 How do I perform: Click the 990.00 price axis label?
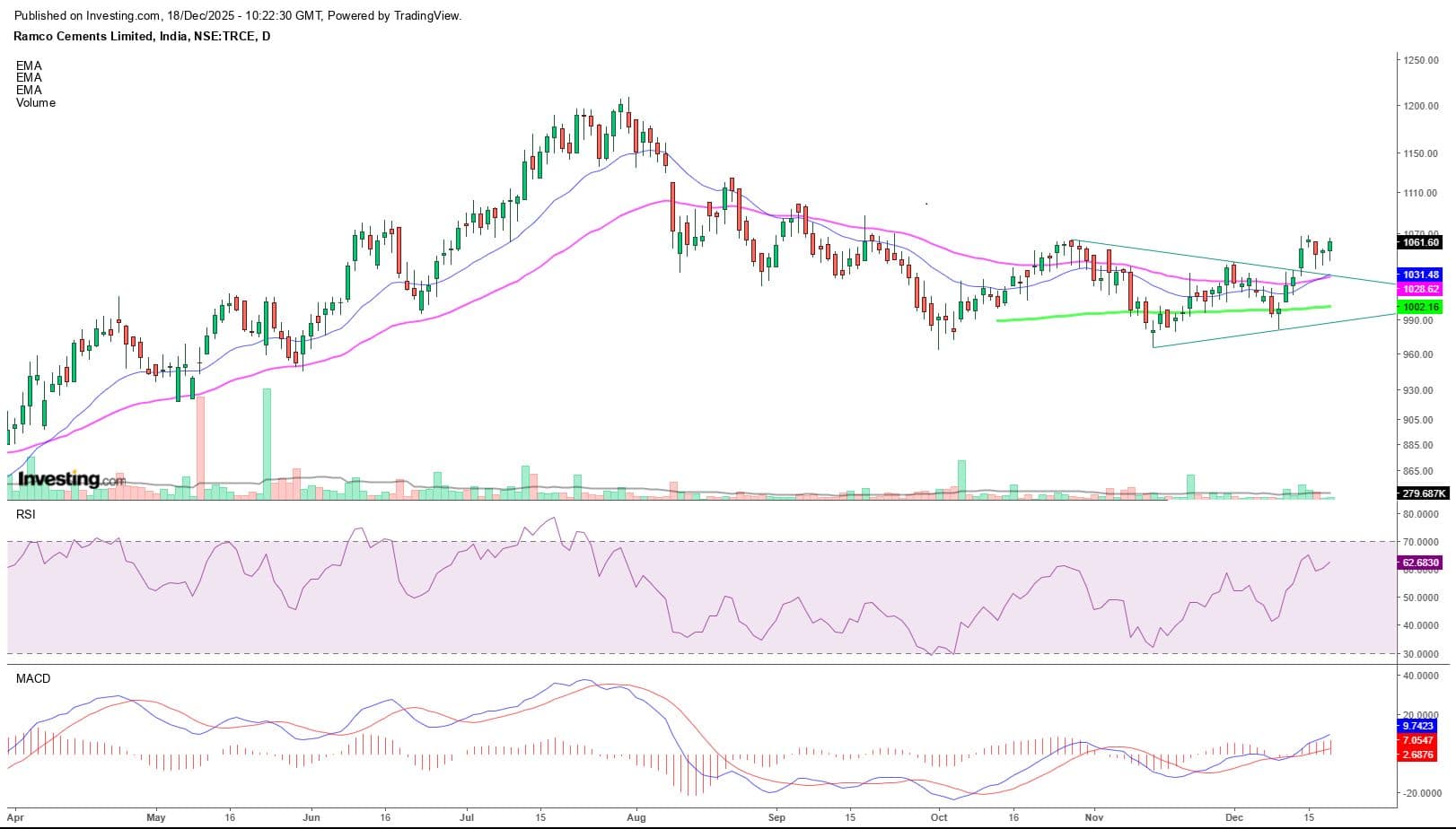(1418, 320)
